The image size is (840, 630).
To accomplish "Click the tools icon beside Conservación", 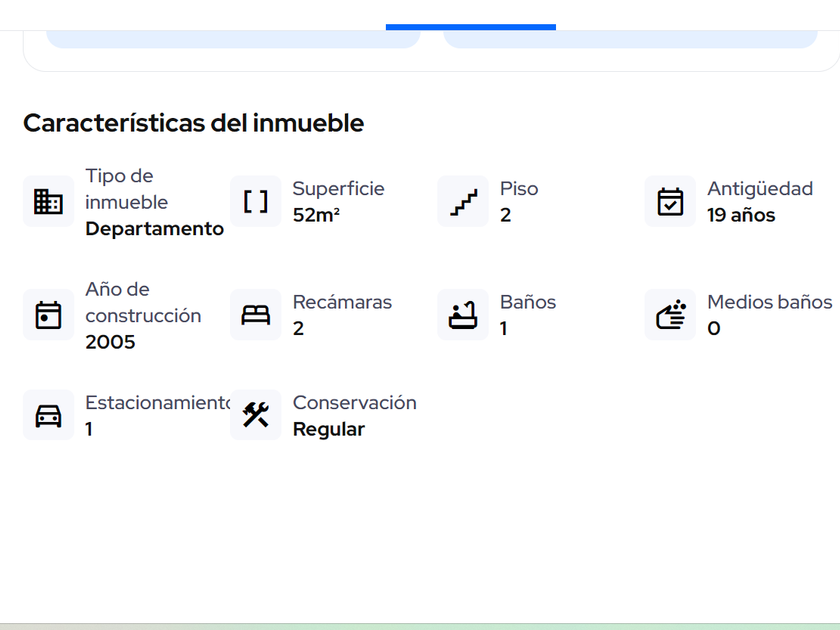I will click(256, 415).
